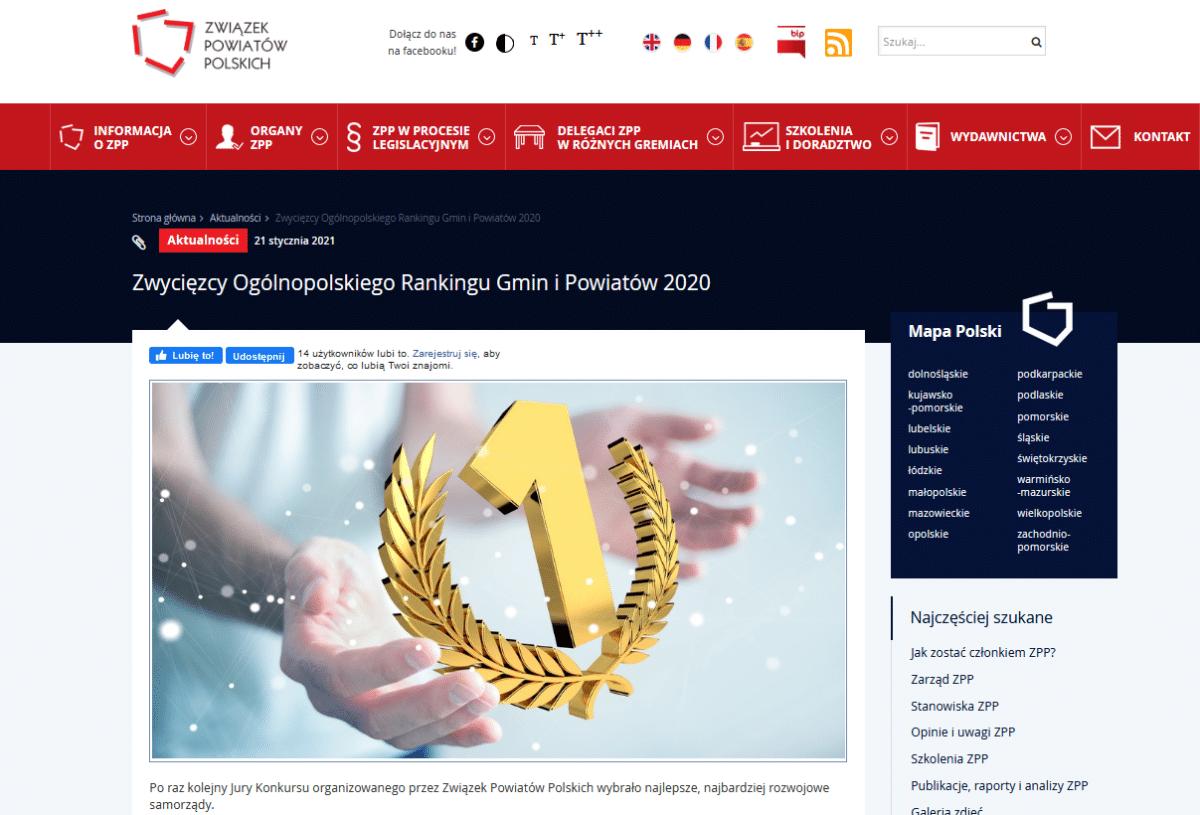
Task: Open the Szkolenia i Doradztwo menu
Action: [x=818, y=137]
